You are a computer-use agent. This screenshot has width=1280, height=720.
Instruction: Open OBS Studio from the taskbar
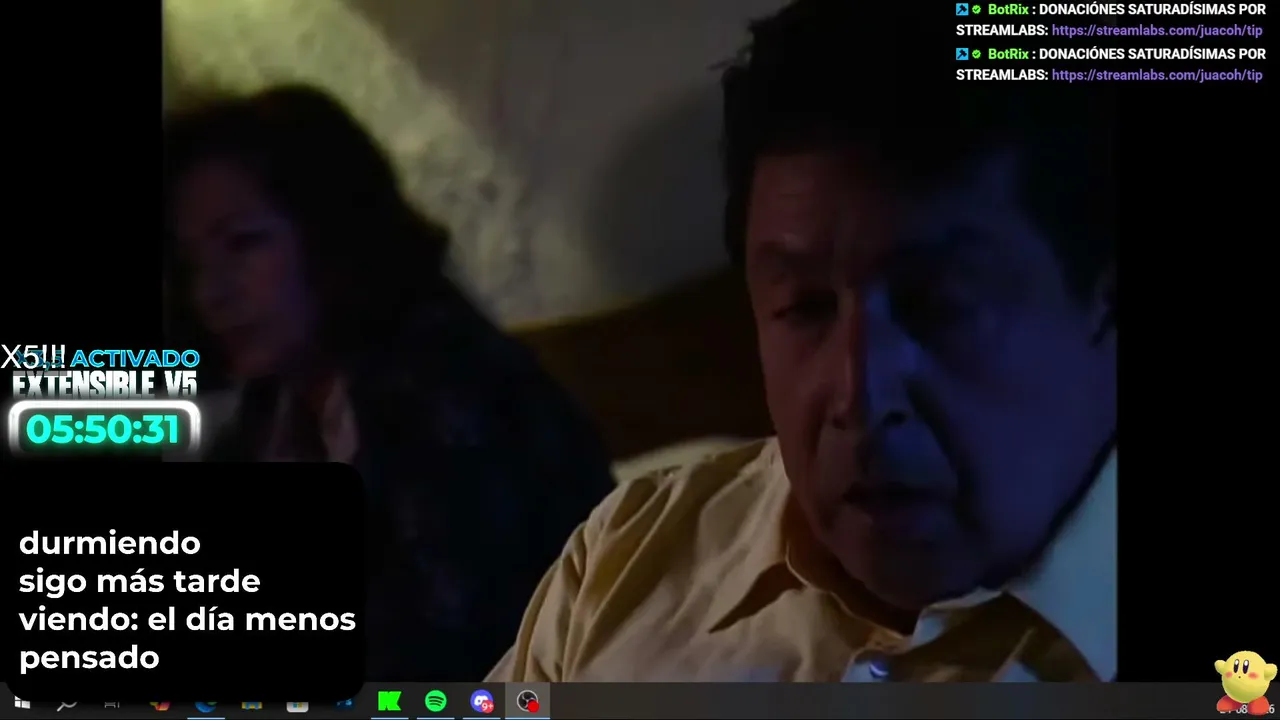528,702
